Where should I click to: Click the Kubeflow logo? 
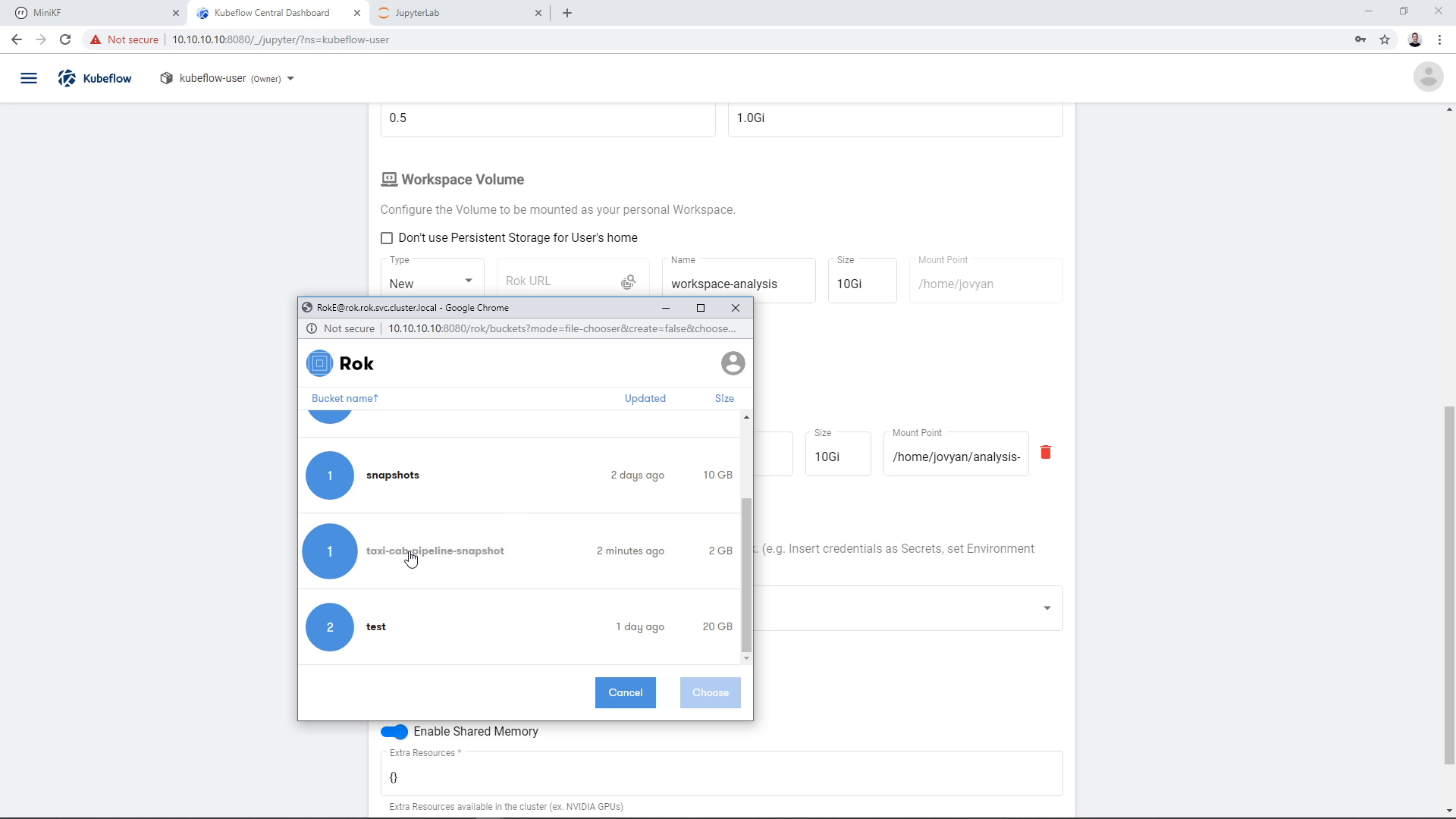95,78
